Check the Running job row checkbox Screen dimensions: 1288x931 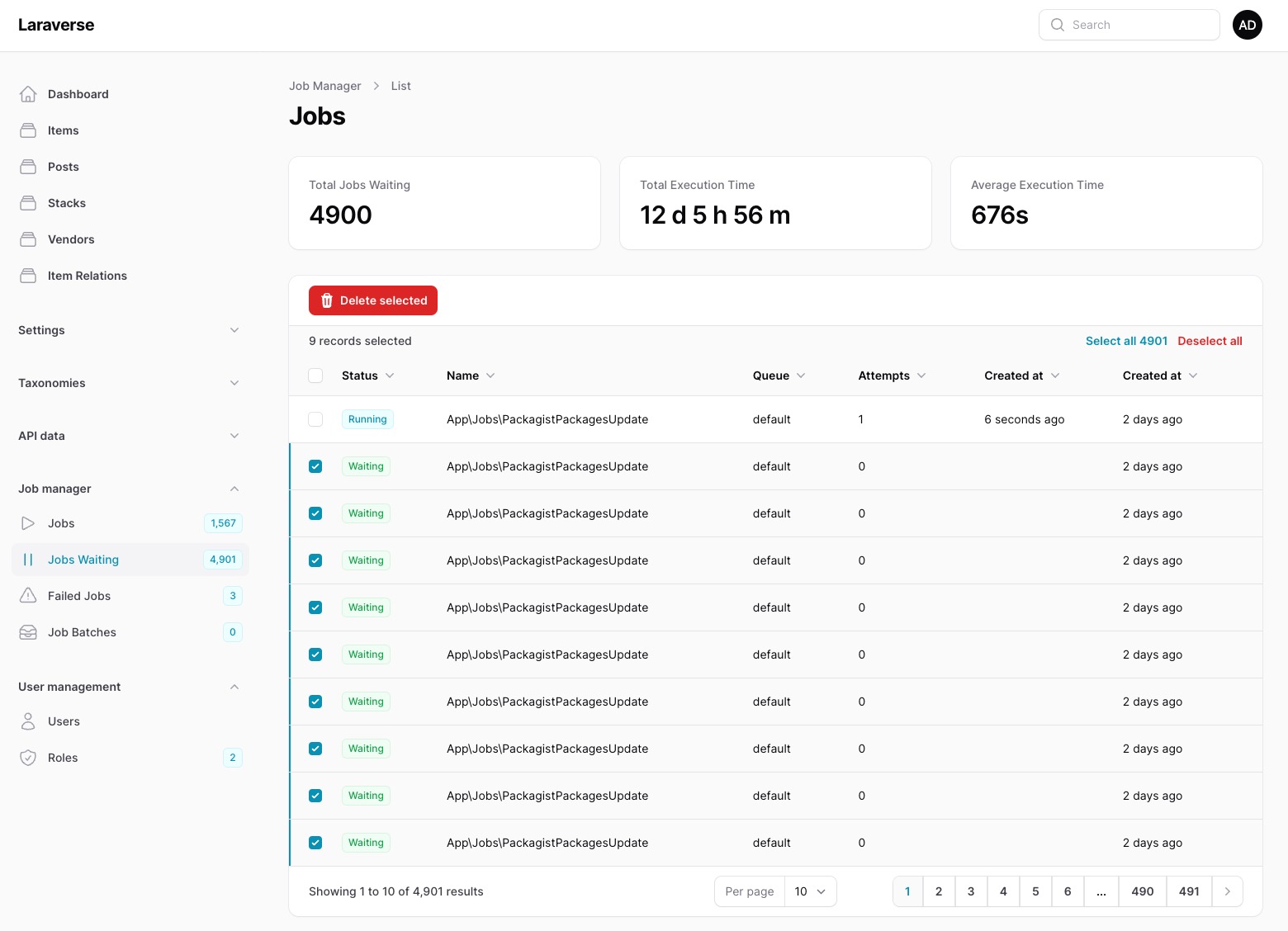click(x=315, y=419)
